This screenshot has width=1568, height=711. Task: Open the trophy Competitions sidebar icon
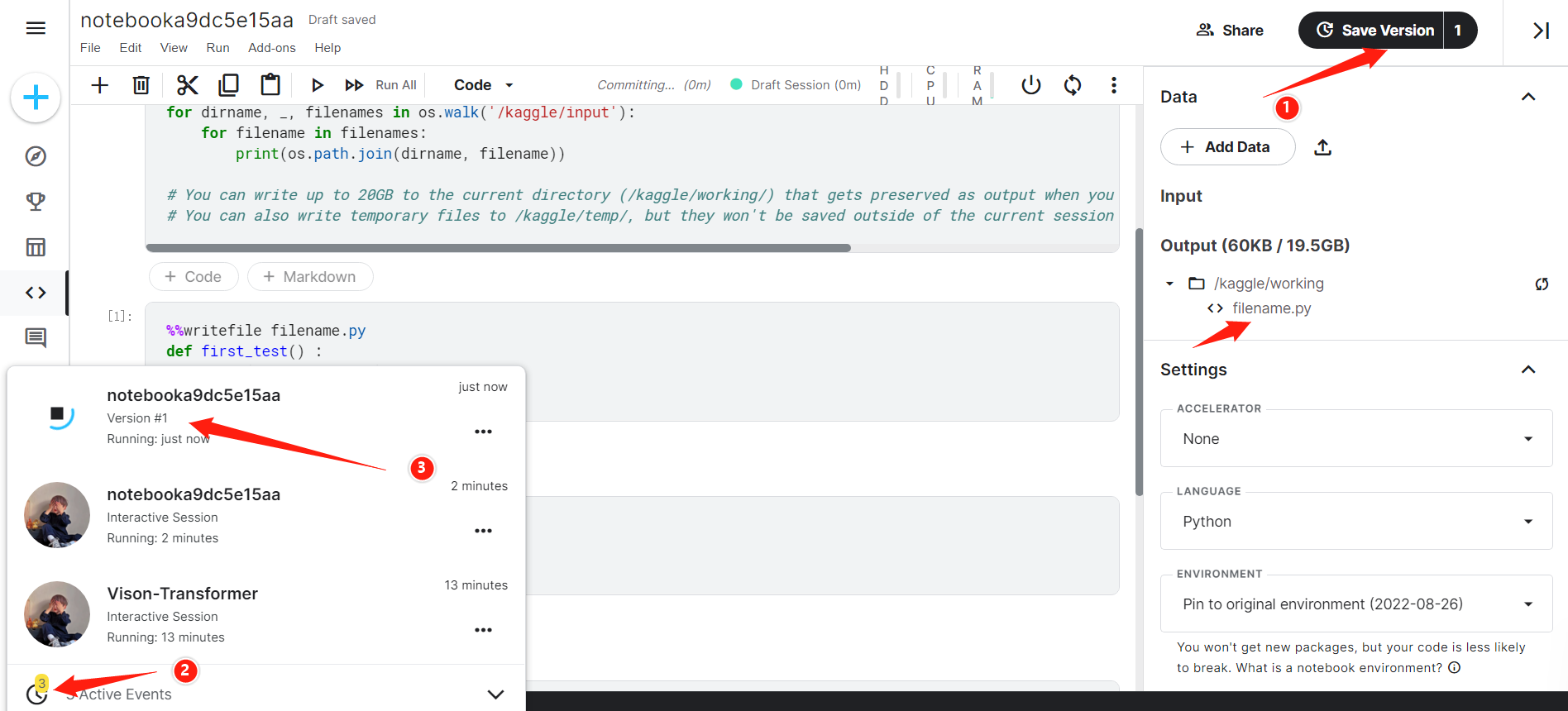pyautogui.click(x=36, y=201)
